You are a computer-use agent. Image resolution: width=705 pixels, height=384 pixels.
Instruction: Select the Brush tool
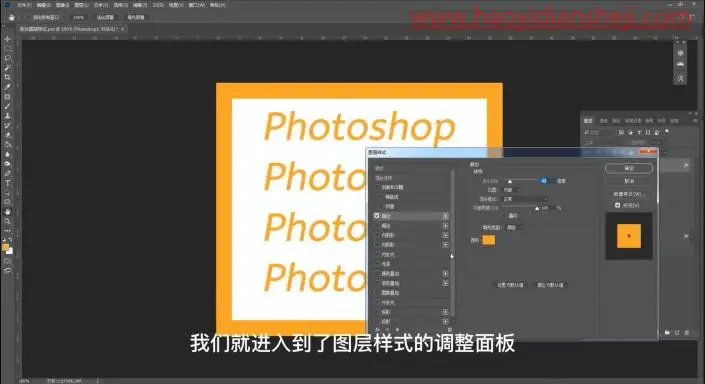click(x=7, y=106)
